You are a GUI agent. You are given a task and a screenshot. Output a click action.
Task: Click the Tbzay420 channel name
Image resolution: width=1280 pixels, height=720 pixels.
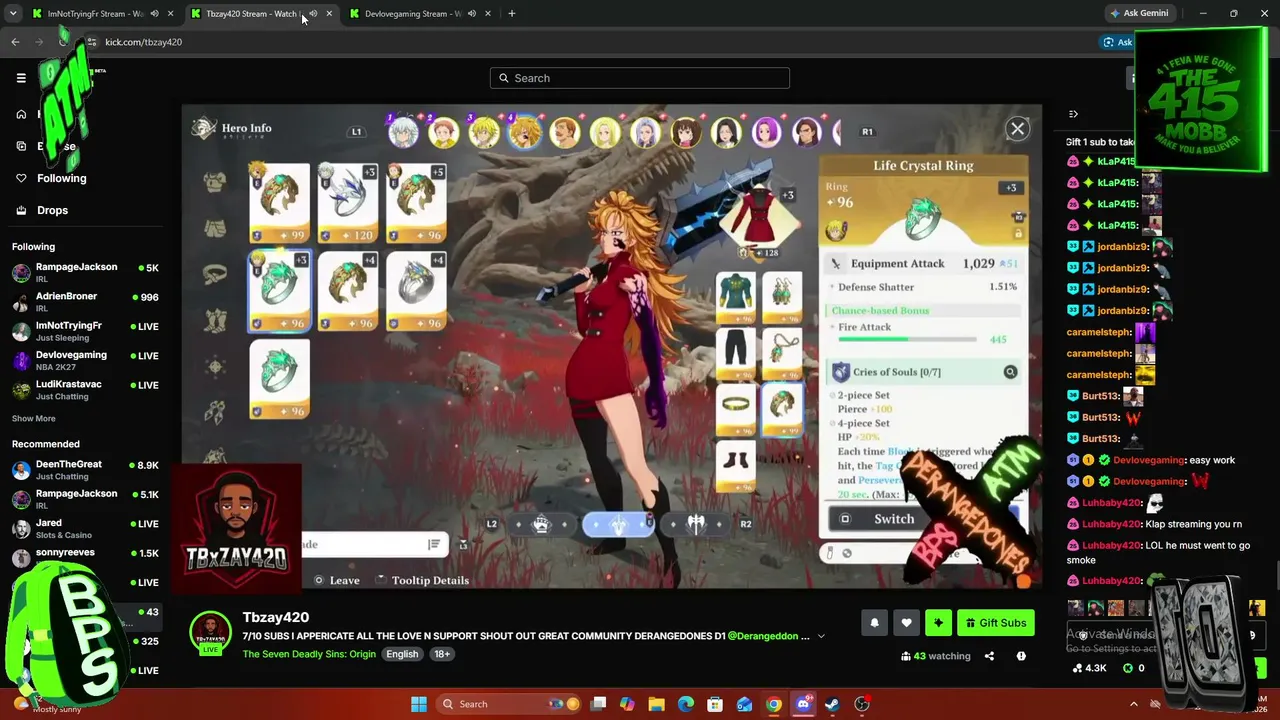coord(276,617)
